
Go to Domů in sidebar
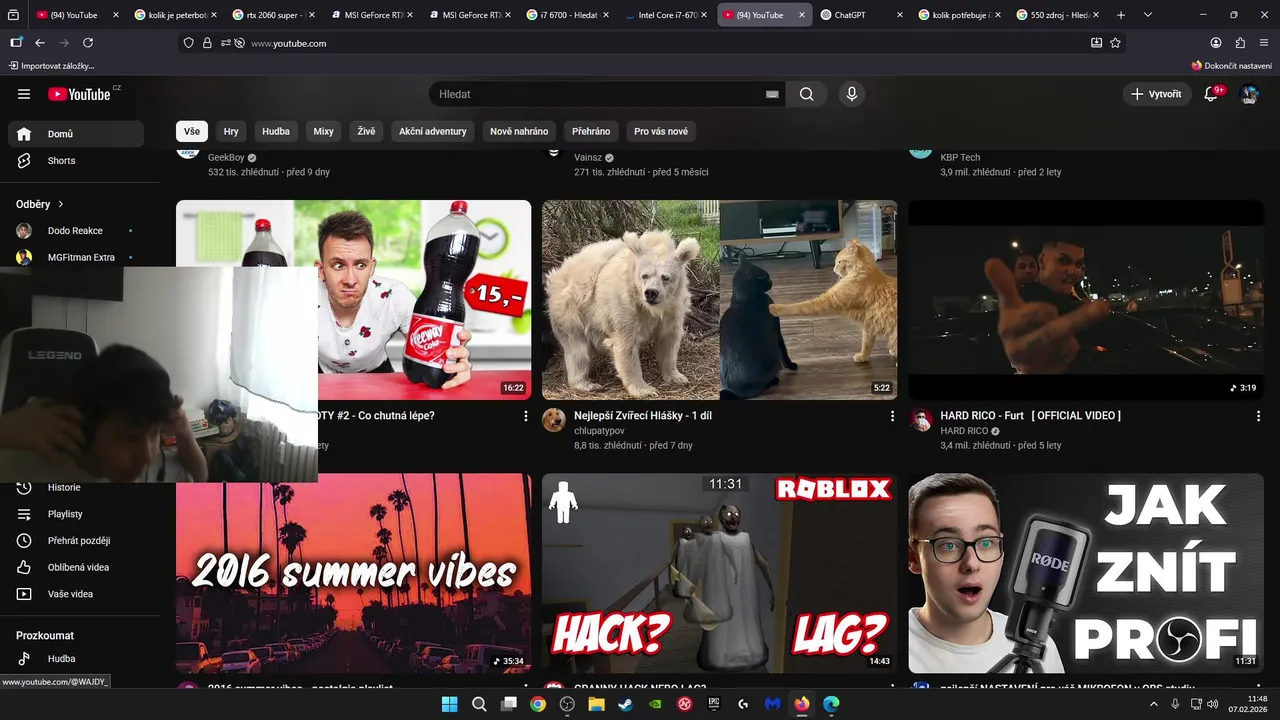click(76, 134)
